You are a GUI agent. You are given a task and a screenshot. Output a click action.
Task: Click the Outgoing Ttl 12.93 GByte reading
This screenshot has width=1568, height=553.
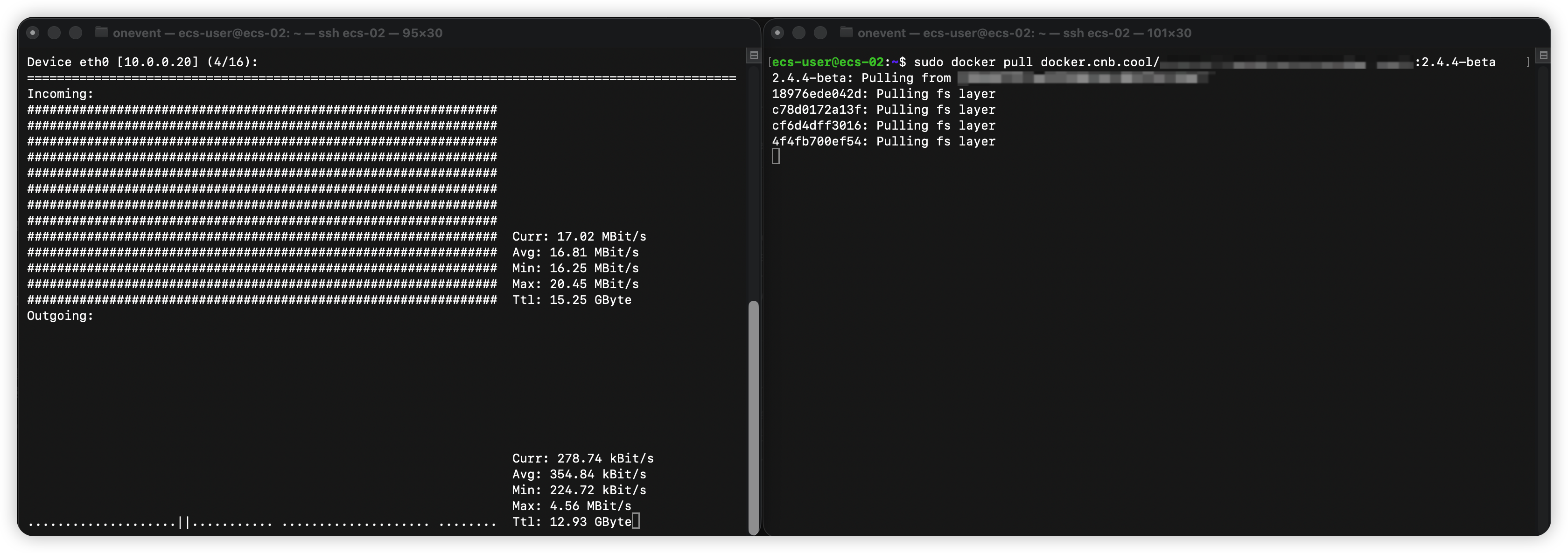pyautogui.click(x=572, y=521)
